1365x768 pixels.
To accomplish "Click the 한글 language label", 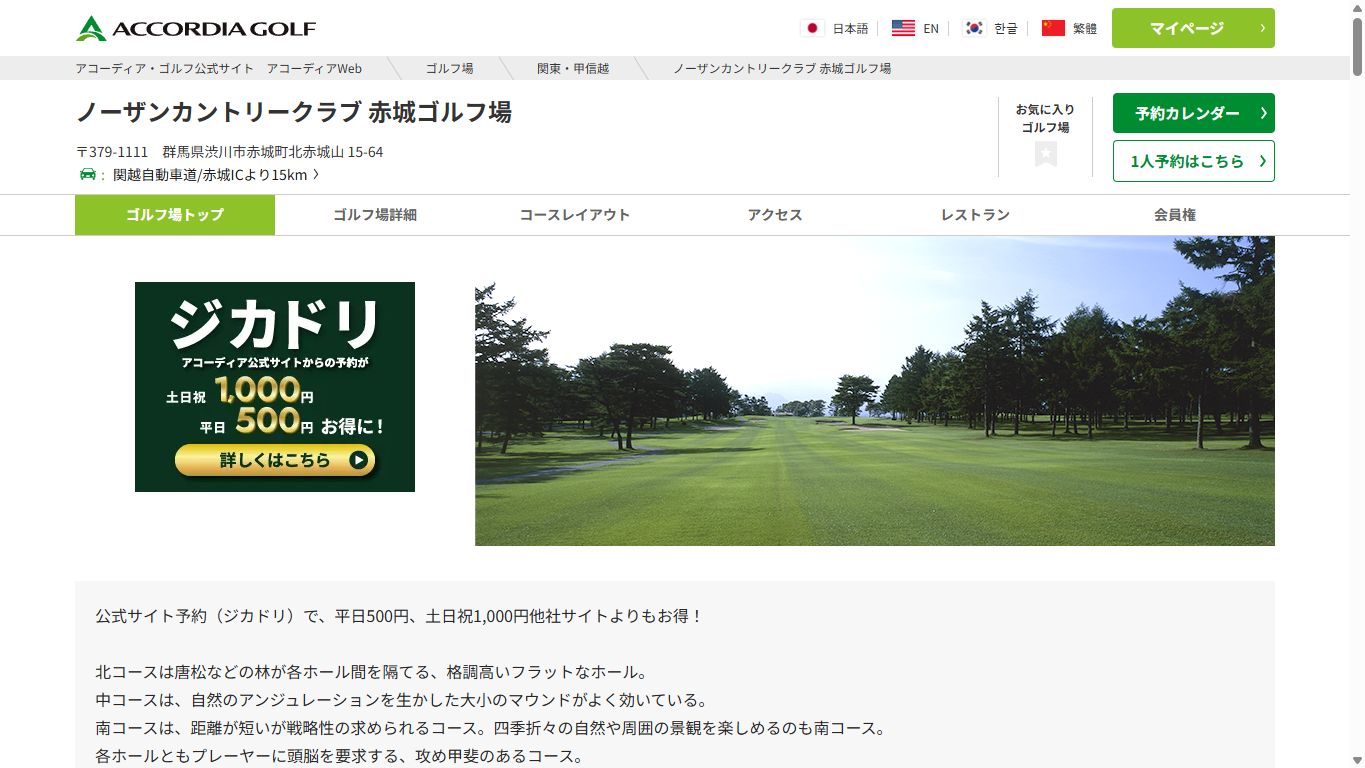I will [x=1006, y=28].
